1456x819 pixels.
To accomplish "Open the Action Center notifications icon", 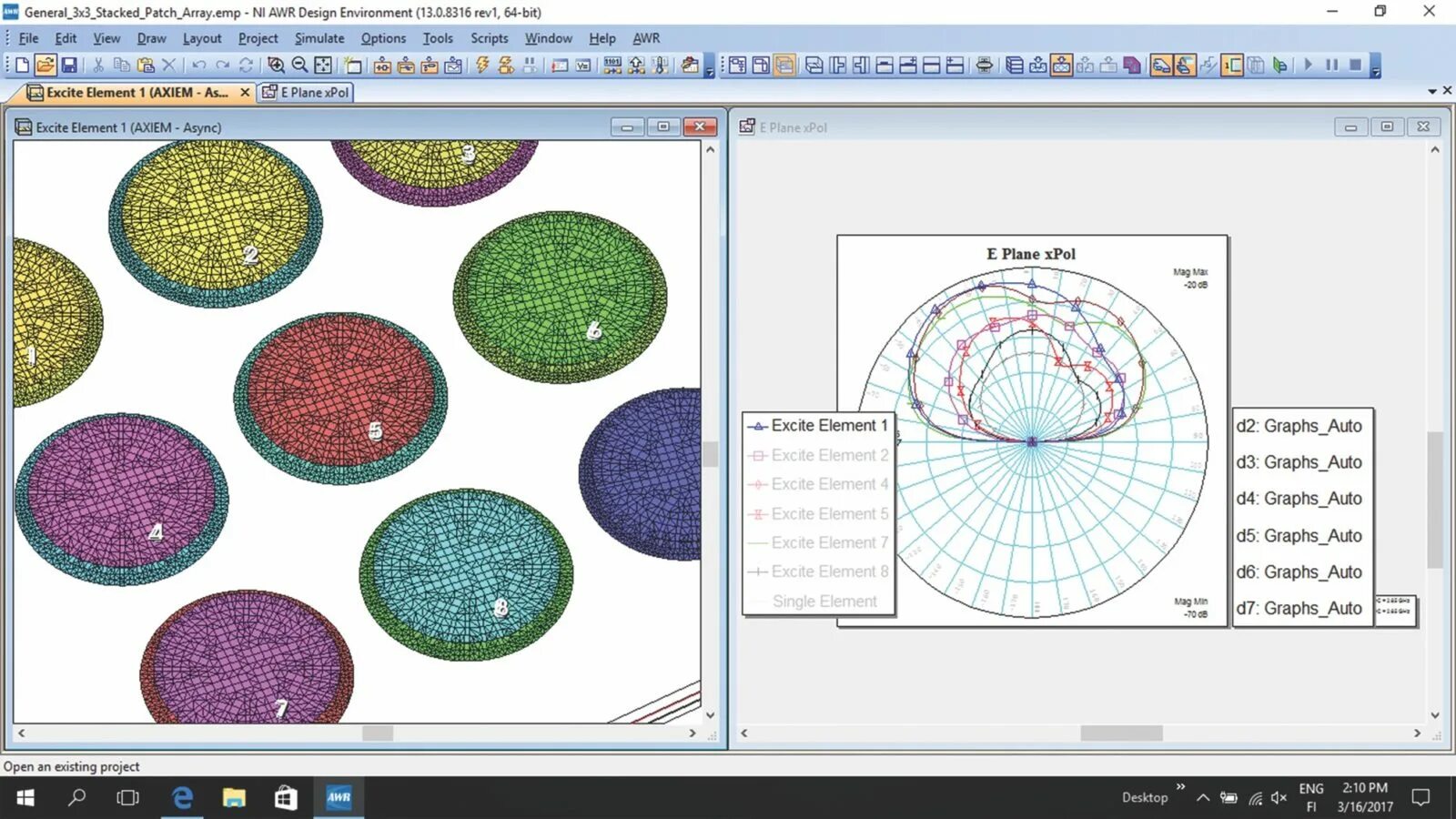I will (x=1421, y=798).
